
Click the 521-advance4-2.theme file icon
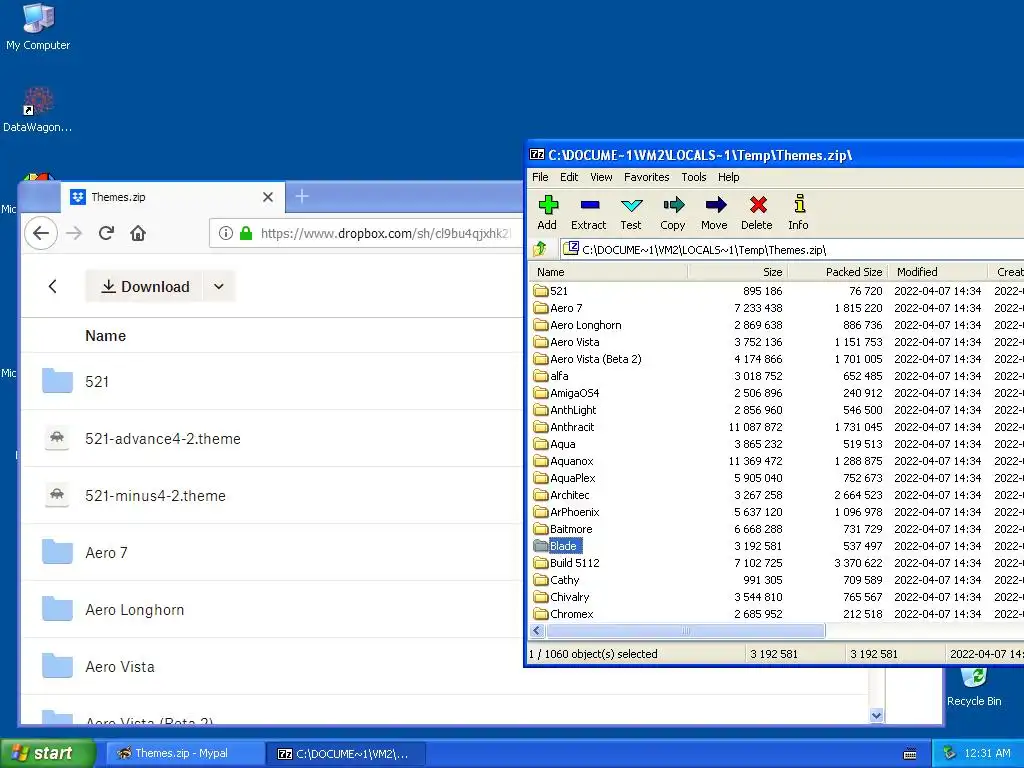pyautogui.click(x=57, y=438)
